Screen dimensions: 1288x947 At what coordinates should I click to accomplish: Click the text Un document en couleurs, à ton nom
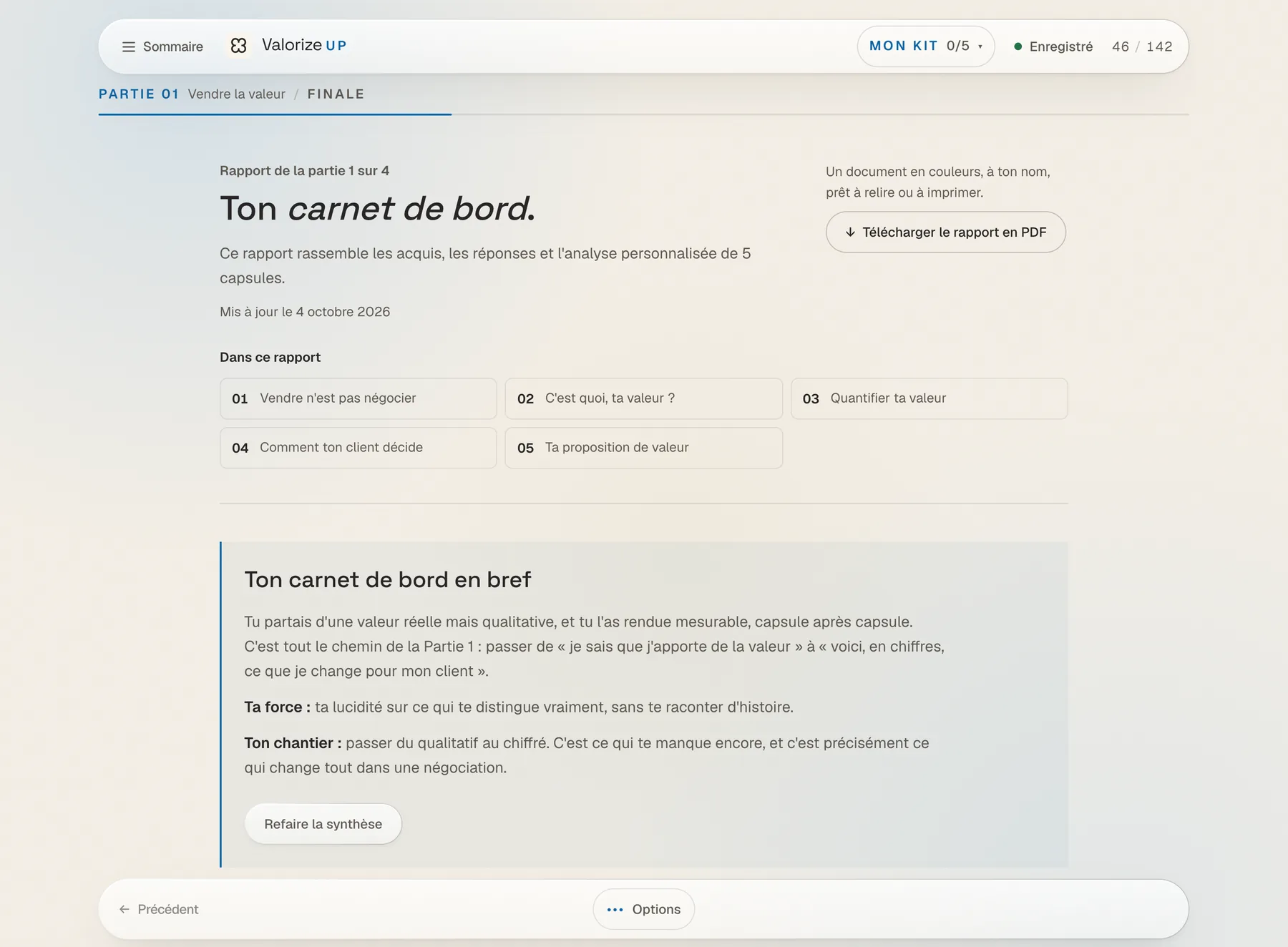pos(938,172)
